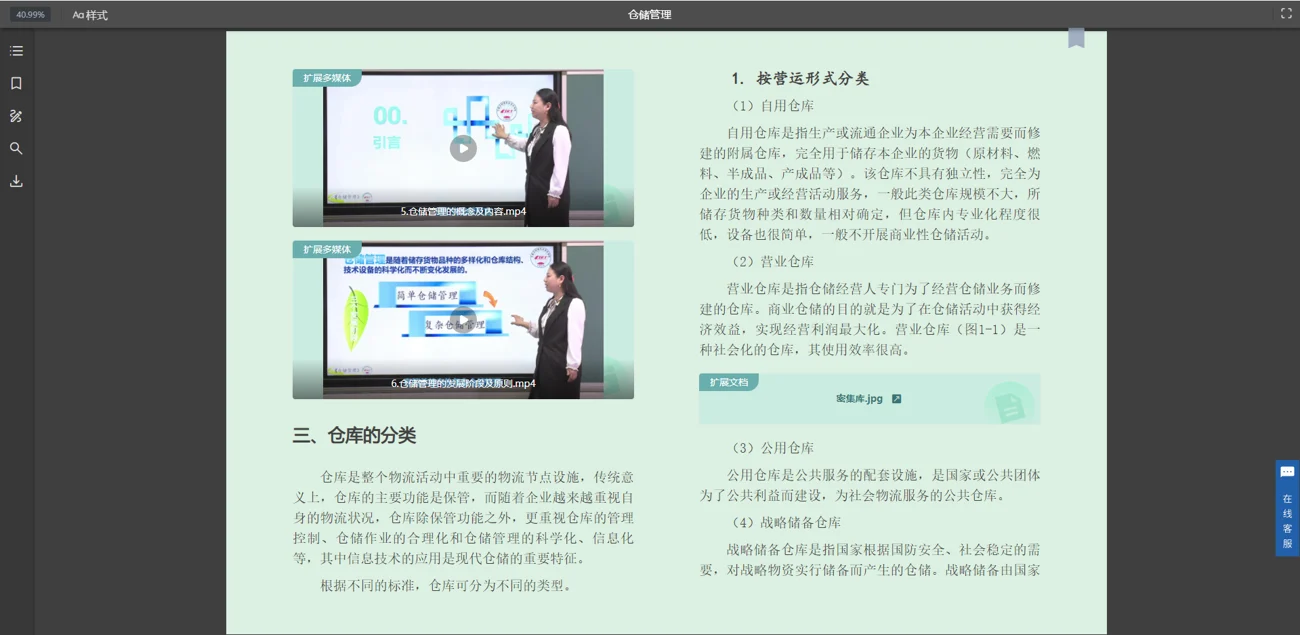Click the heading 三、仓库的分类
The width and height of the screenshot is (1300, 635).
click(354, 435)
